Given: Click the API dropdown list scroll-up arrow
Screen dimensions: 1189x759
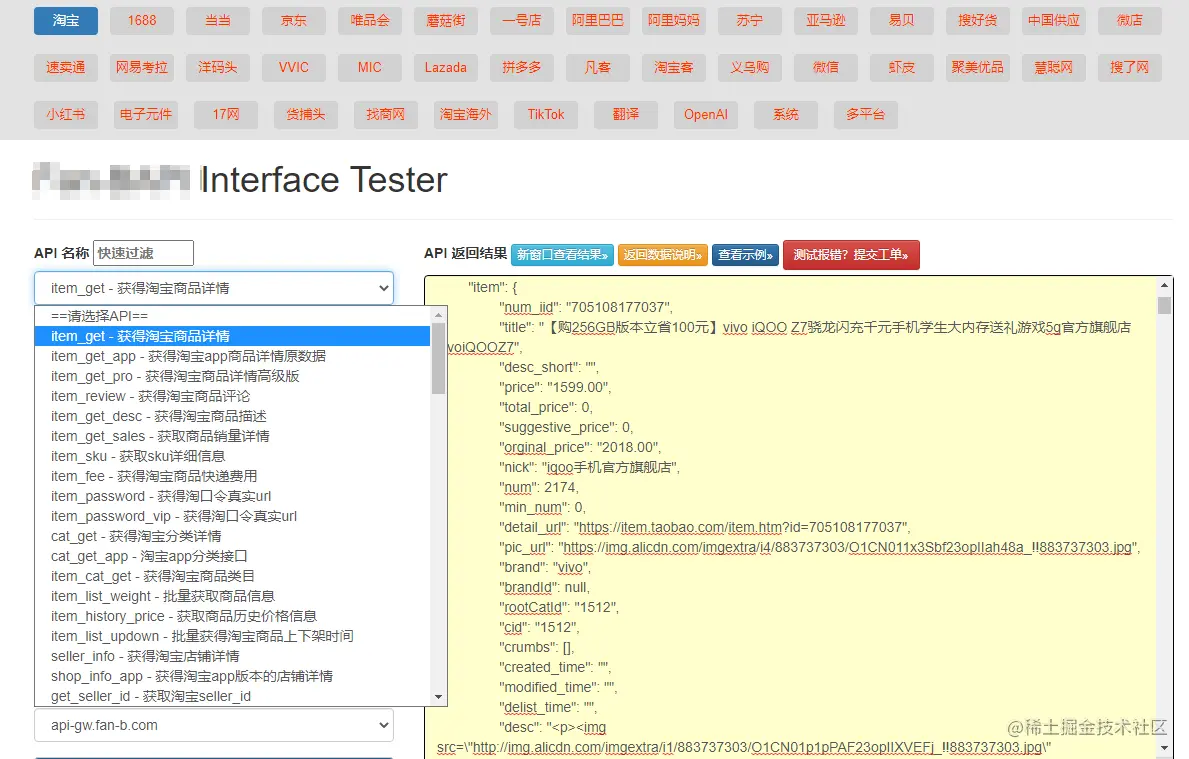Looking at the screenshot, I should (438, 315).
